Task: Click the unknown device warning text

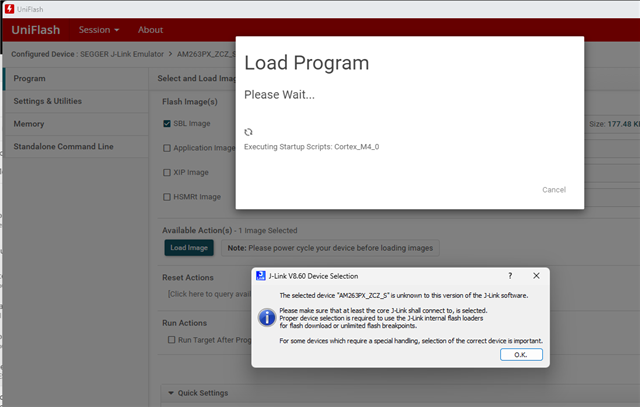Action: (404, 295)
